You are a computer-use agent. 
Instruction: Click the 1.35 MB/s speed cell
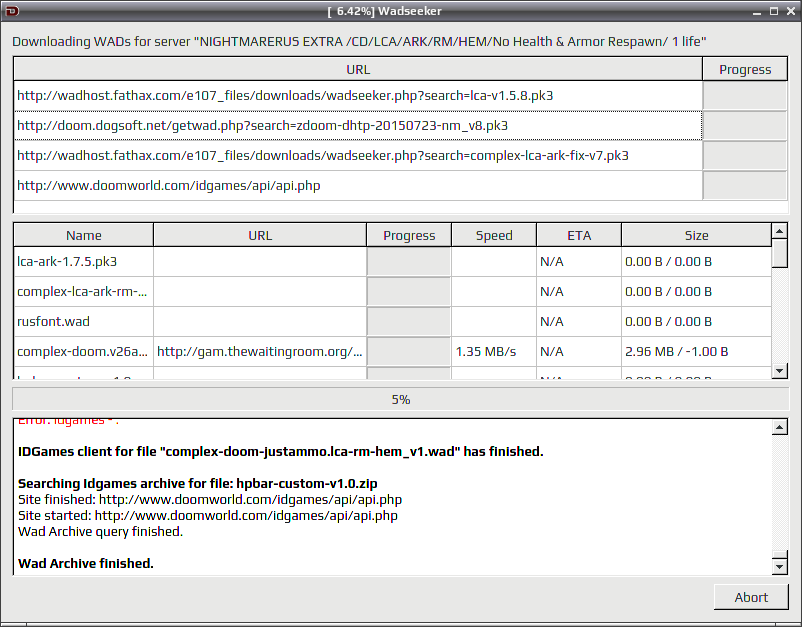click(x=494, y=352)
